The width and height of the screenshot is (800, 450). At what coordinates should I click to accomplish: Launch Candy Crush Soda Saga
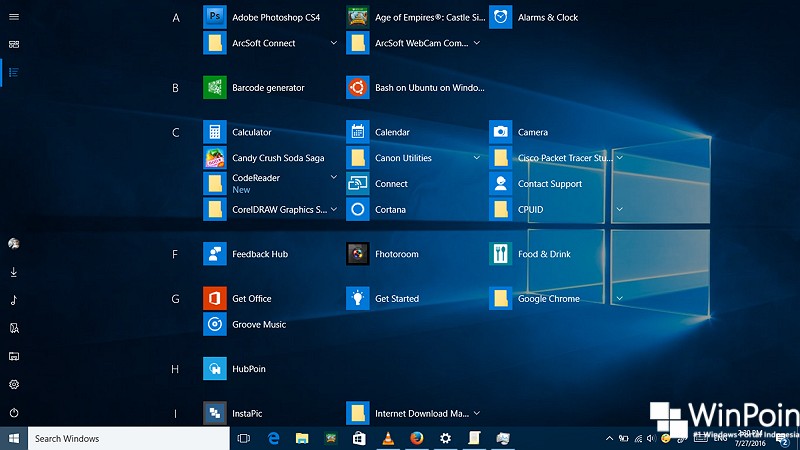(x=265, y=158)
